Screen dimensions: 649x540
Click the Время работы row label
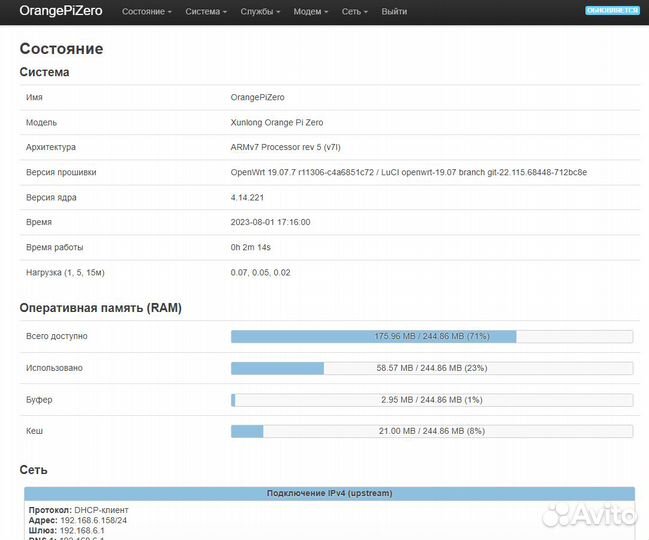pos(54,247)
